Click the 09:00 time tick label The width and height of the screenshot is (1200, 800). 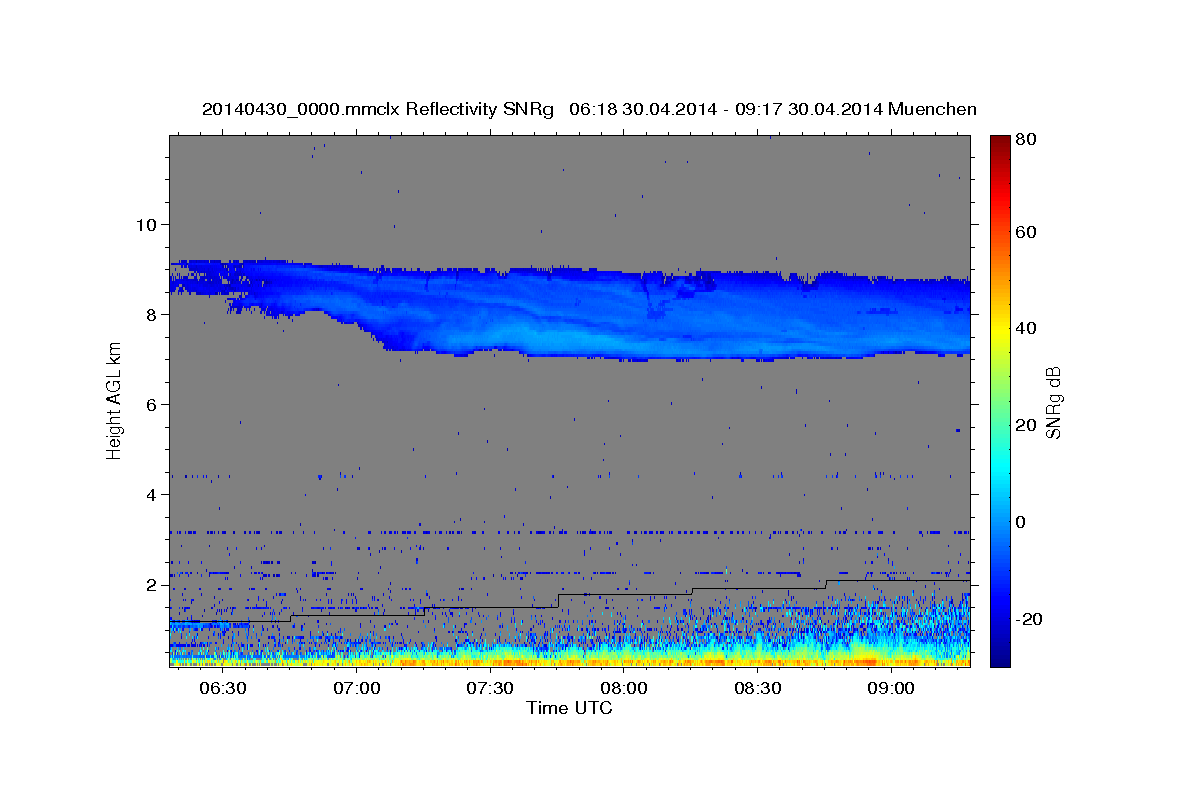click(891, 689)
